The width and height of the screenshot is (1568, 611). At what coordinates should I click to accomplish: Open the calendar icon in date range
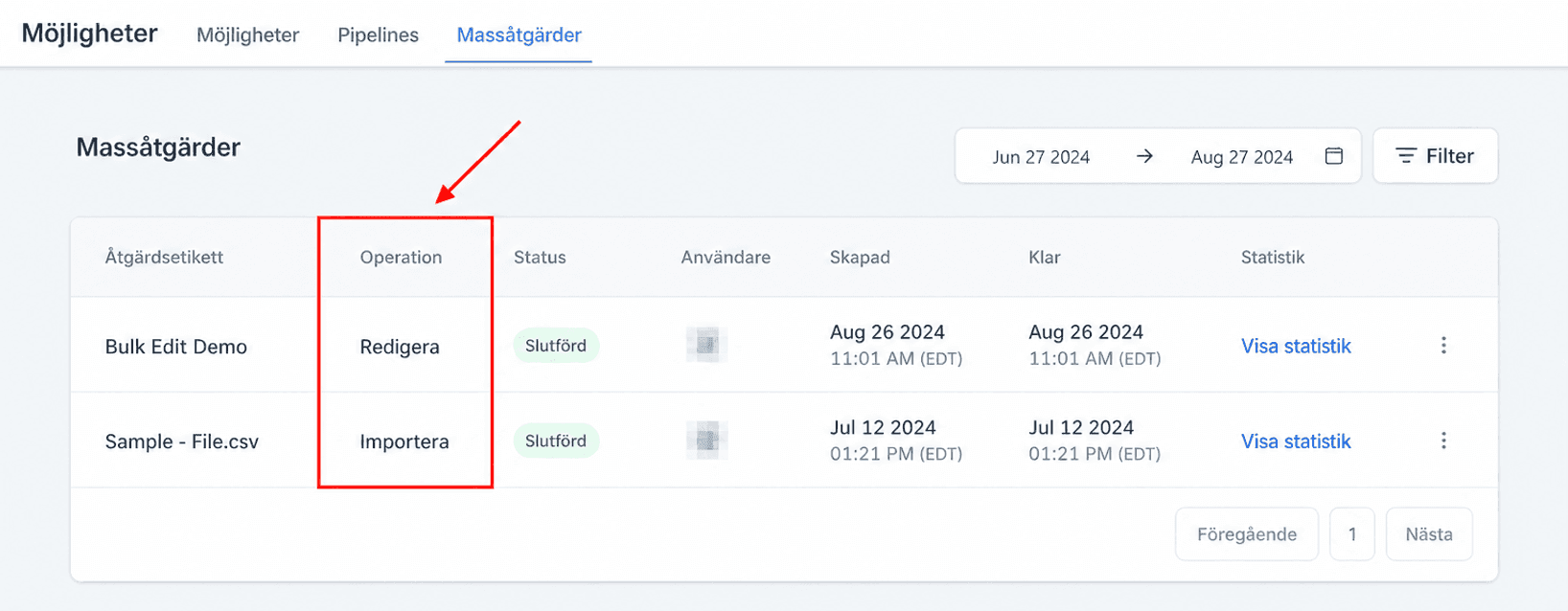click(1333, 156)
